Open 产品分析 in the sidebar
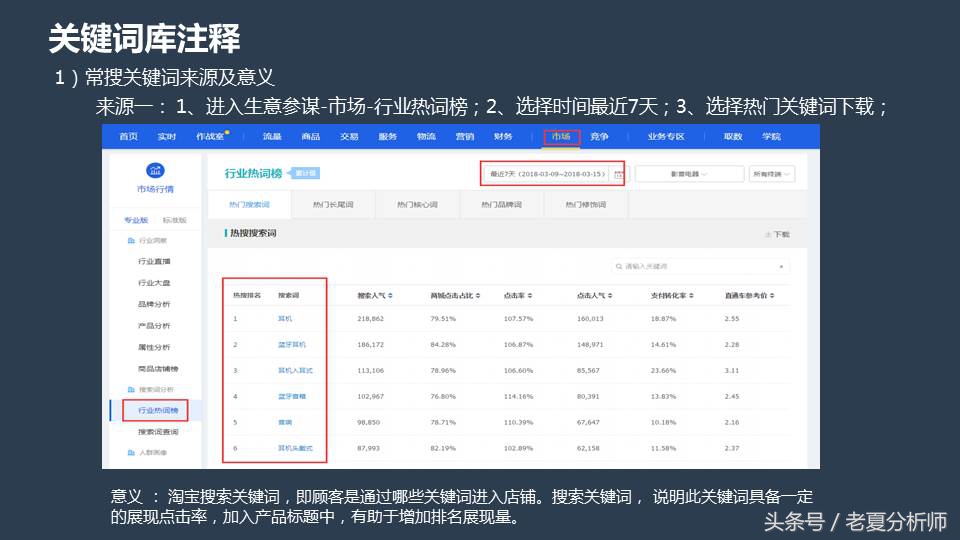Image resolution: width=960 pixels, height=540 pixels. [154, 326]
